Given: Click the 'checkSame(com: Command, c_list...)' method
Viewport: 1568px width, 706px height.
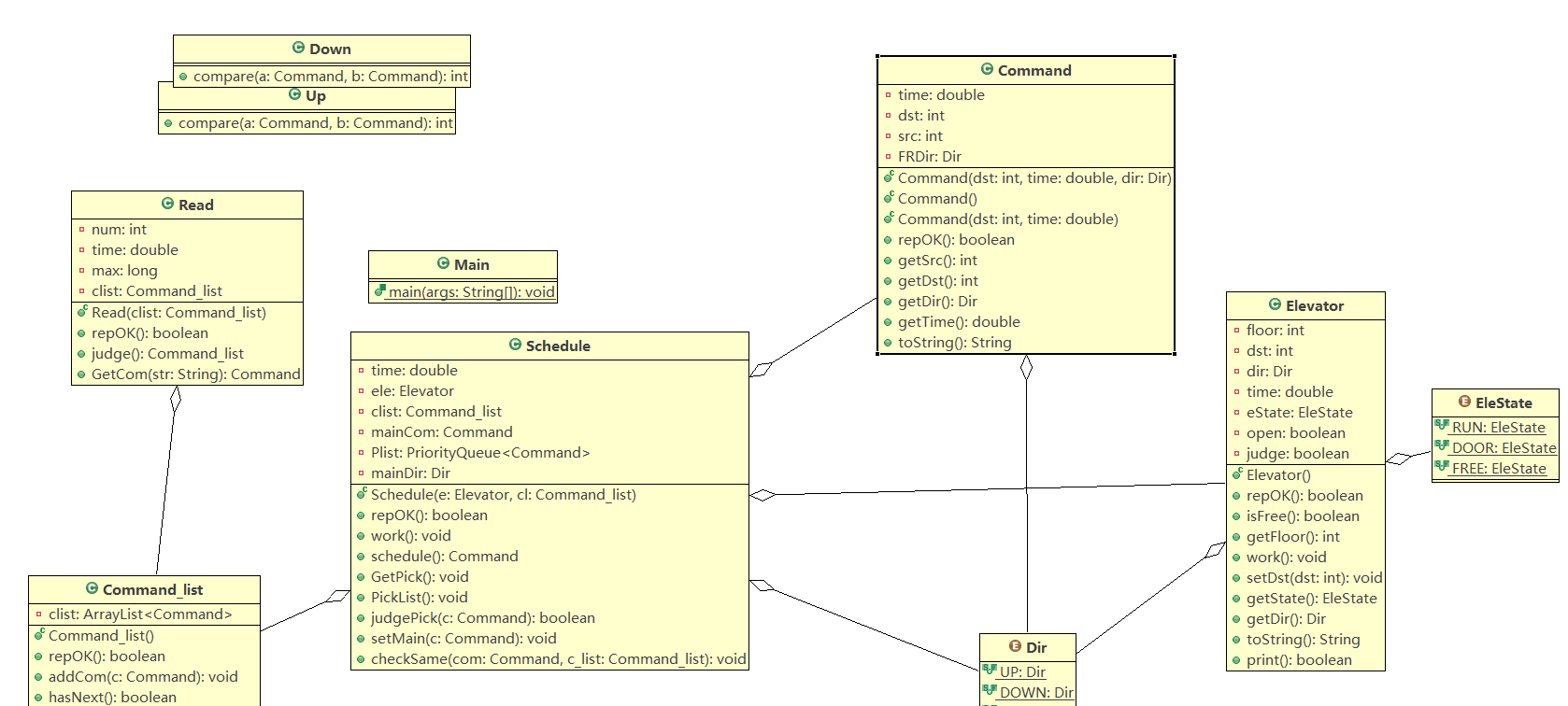Looking at the screenshot, I should pos(559,658).
